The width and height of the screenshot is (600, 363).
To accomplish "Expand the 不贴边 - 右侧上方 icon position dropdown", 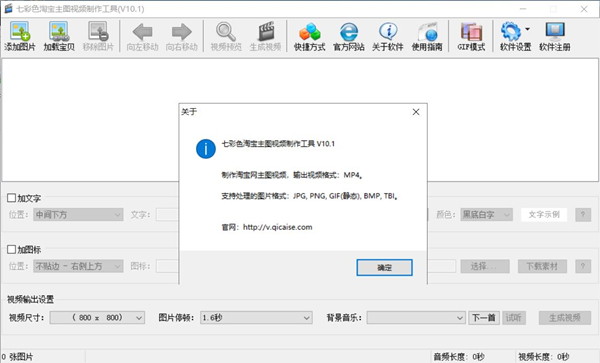I will [78, 266].
